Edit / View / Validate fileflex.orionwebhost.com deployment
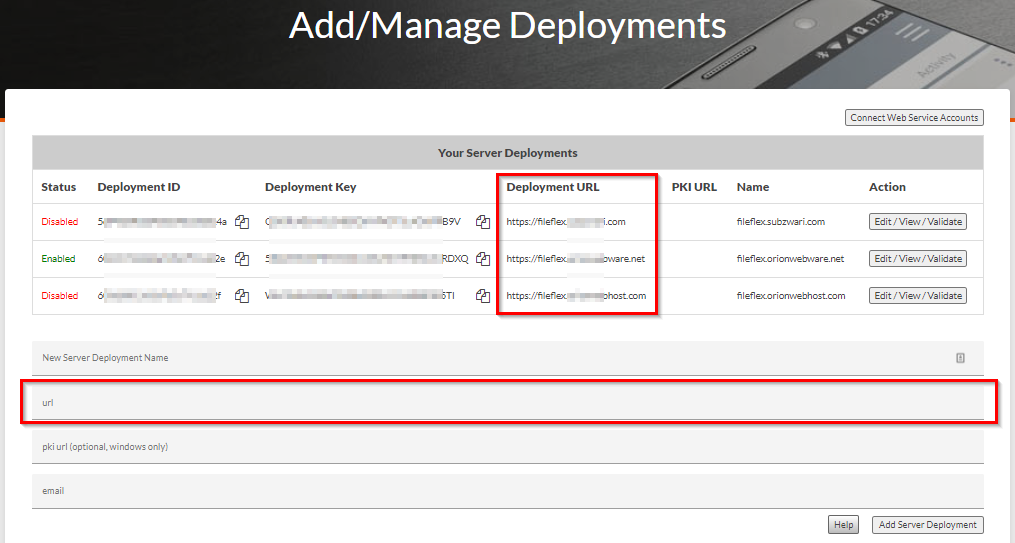 point(918,295)
